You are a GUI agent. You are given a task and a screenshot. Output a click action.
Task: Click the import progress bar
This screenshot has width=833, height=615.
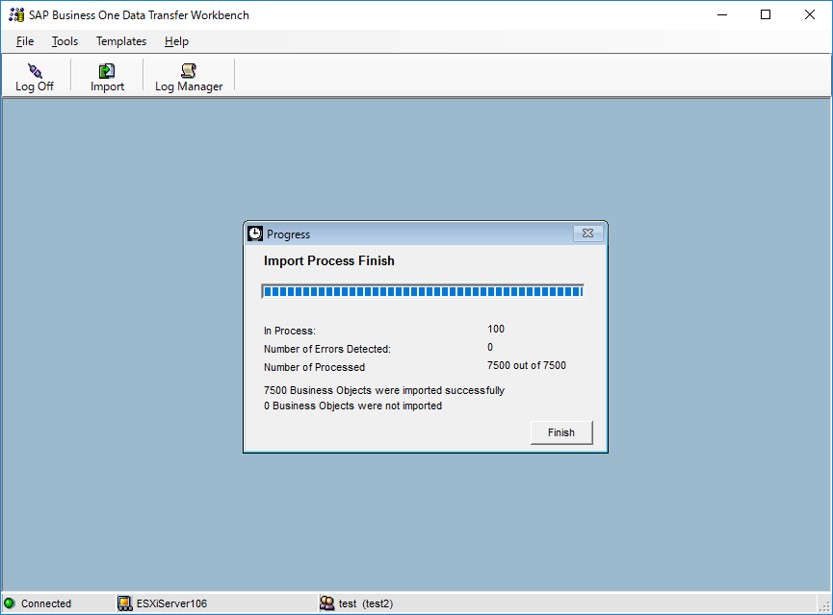(423, 292)
